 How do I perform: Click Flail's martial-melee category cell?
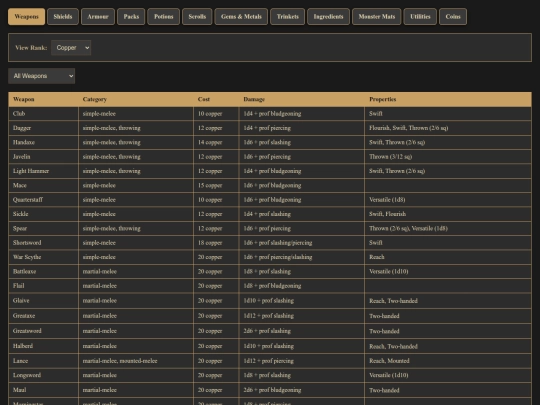pos(136,286)
